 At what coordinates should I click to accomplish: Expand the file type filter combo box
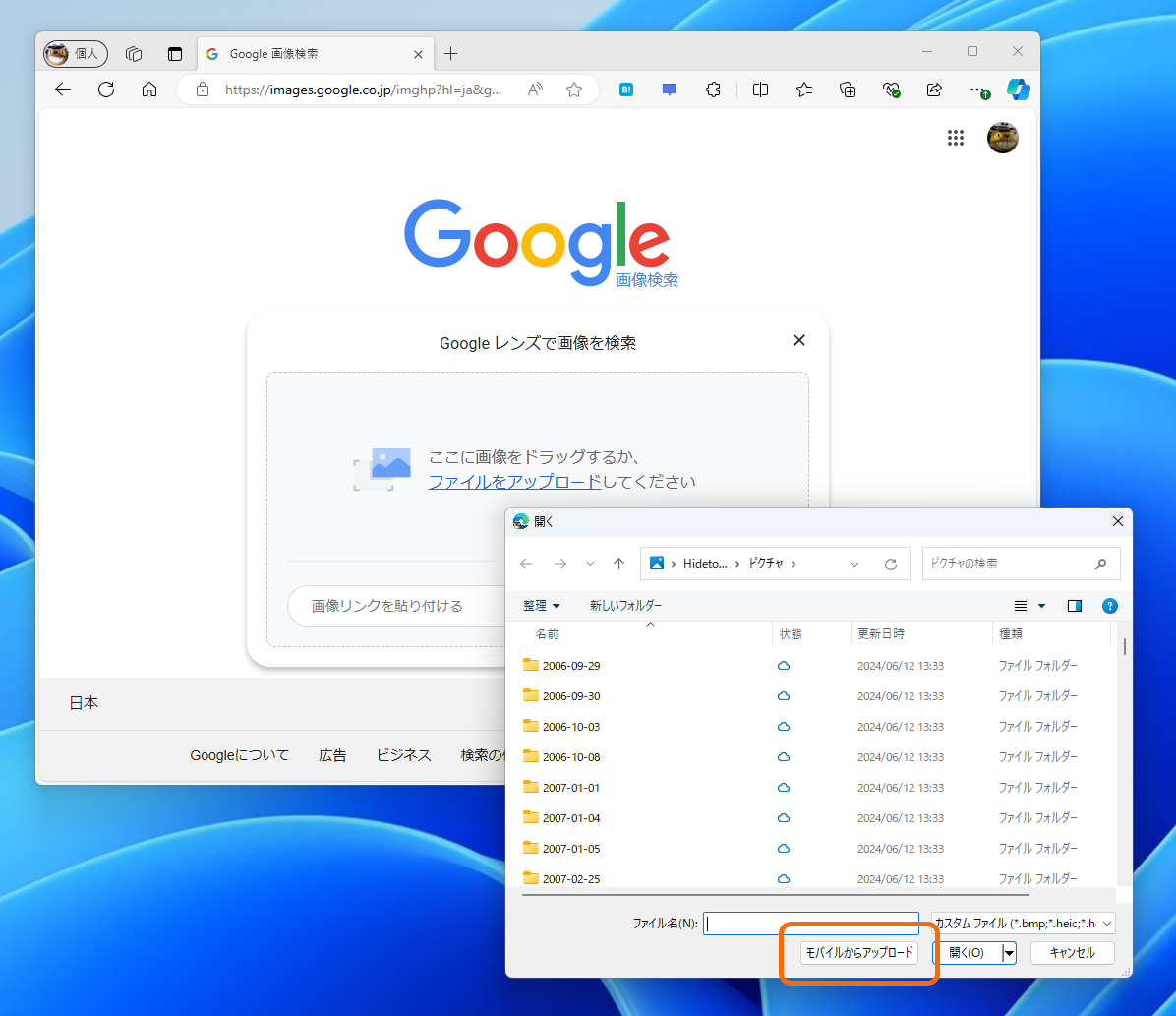[x=1105, y=923]
